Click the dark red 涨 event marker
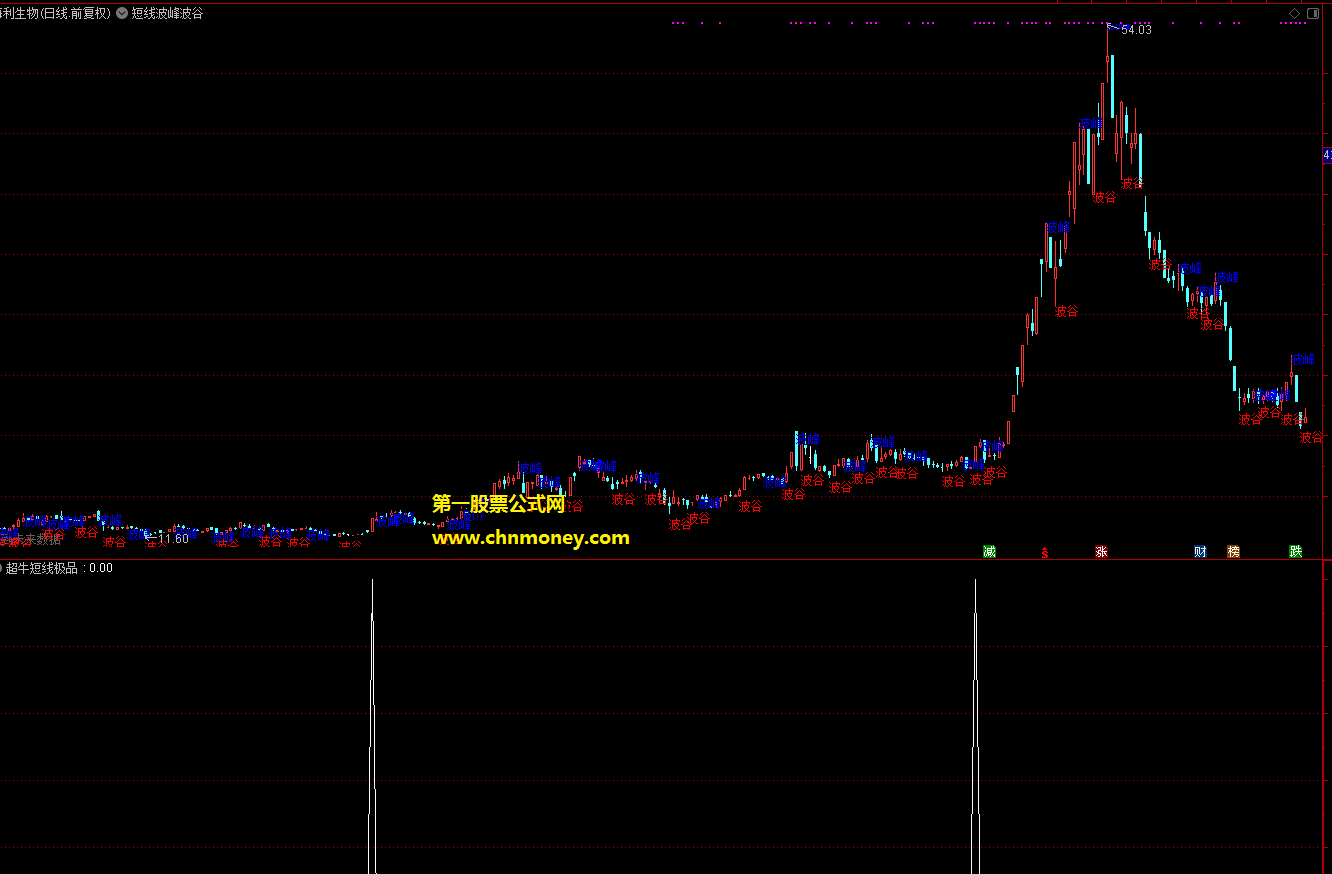The image size is (1332, 874). 1101,551
